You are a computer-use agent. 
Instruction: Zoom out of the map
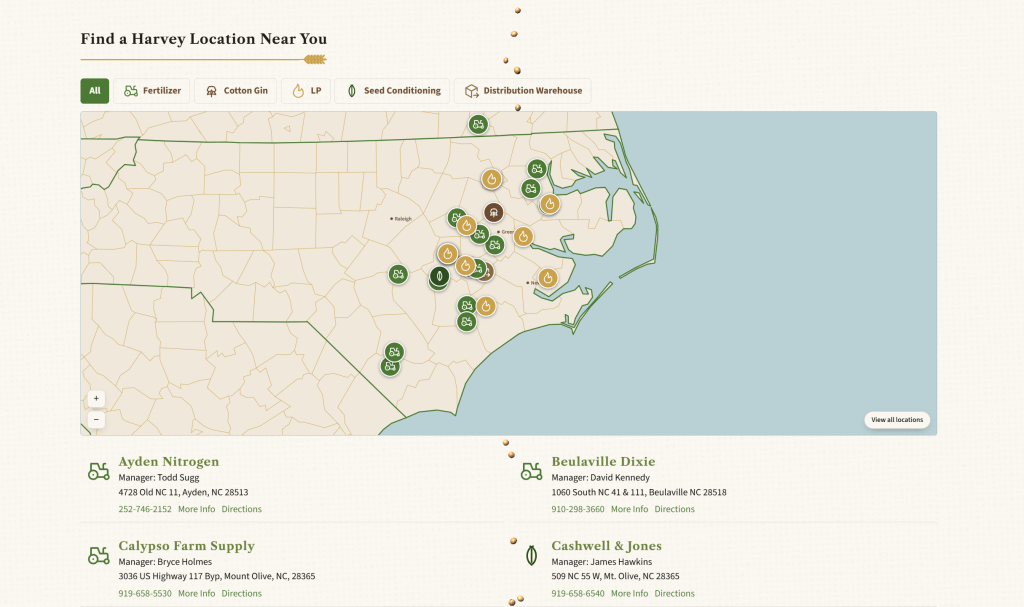96,419
